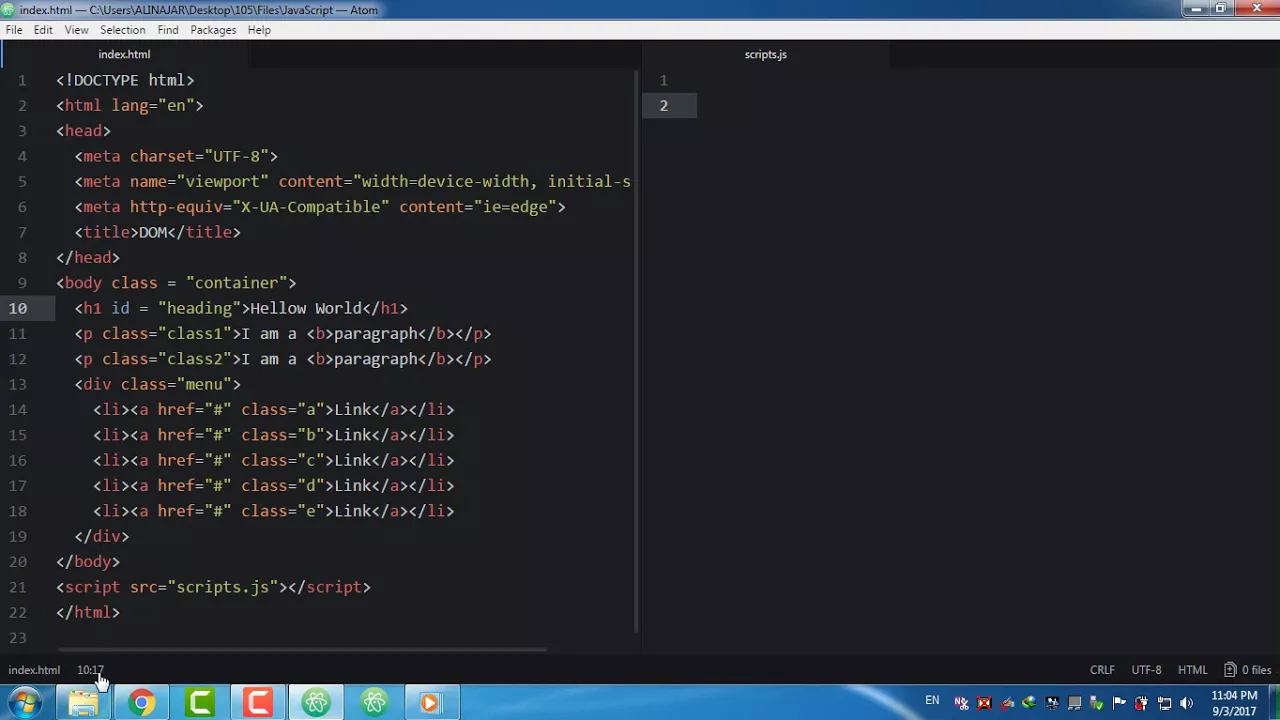The image size is (1280, 720).
Task: Open the View menu
Action: [76, 30]
